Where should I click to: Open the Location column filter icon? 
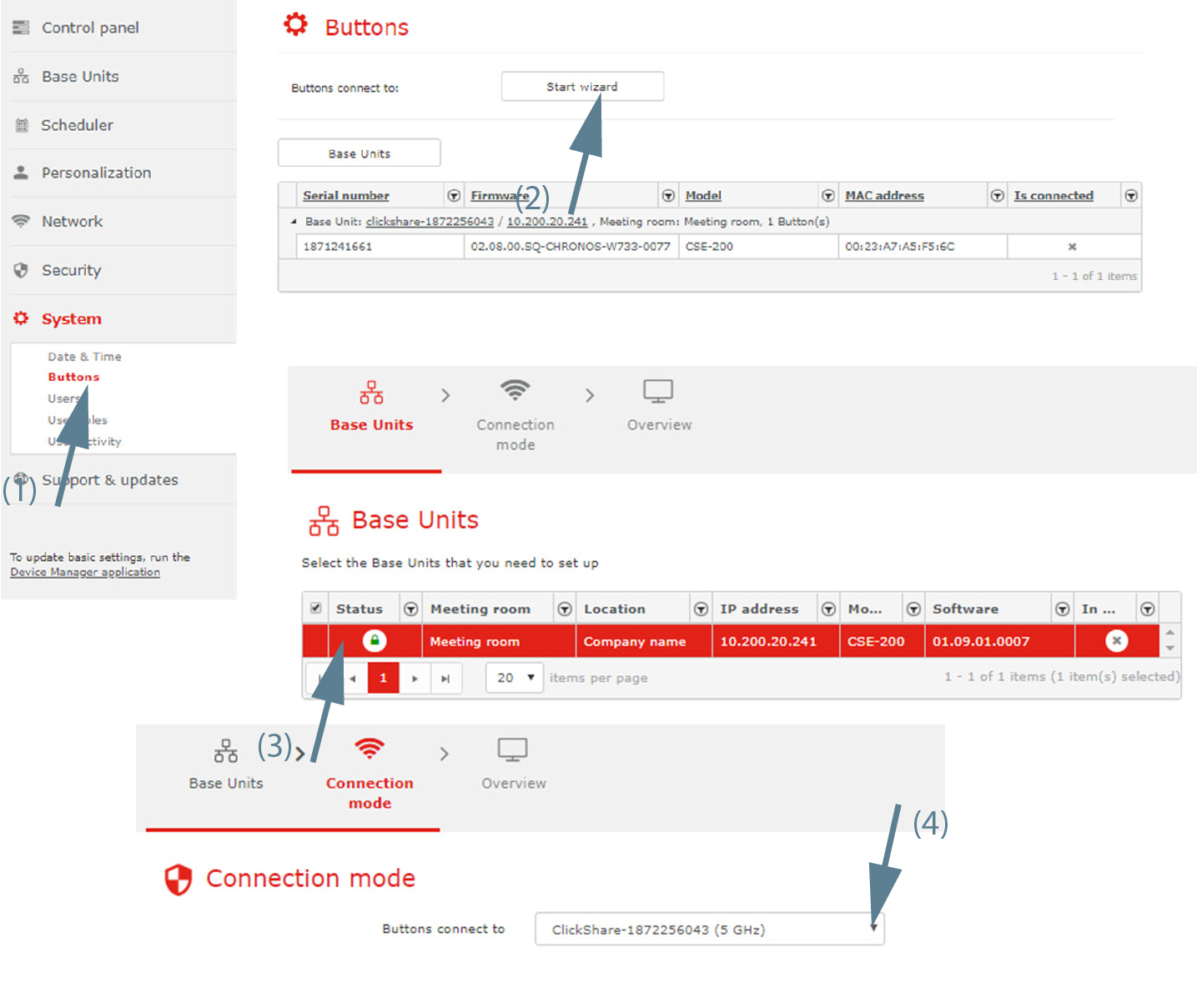[x=702, y=609]
